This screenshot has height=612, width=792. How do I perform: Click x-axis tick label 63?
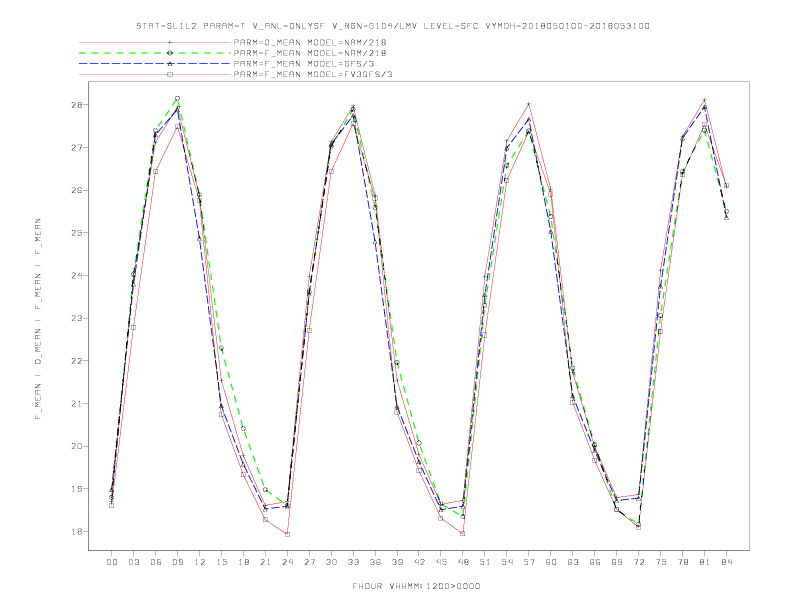[x=573, y=562]
